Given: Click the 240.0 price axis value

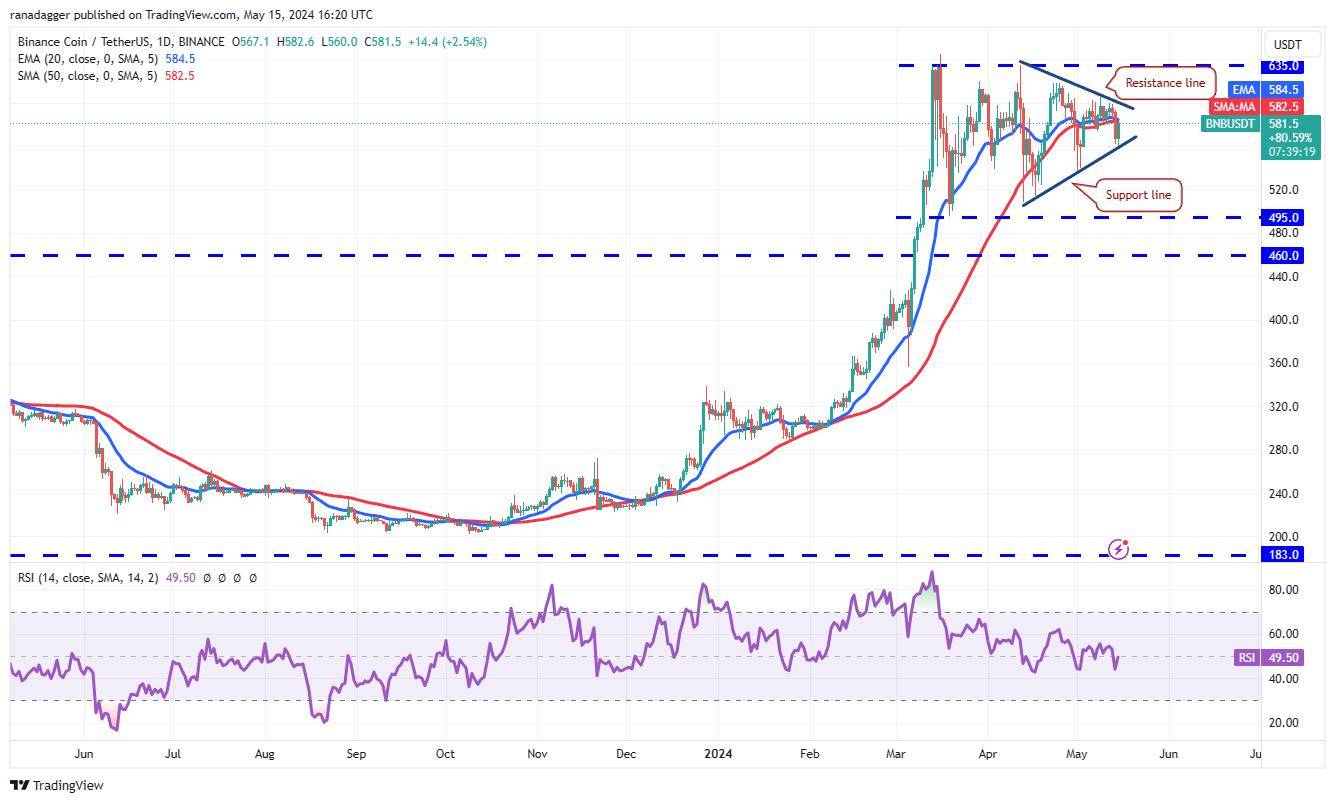Looking at the screenshot, I should (x=1283, y=493).
